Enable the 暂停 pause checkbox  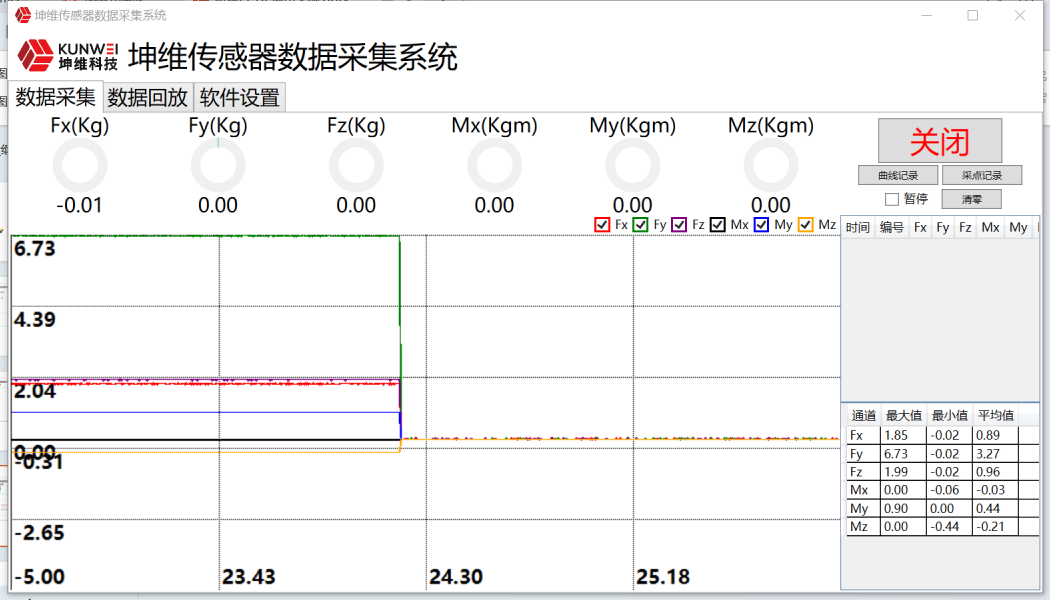click(x=892, y=199)
